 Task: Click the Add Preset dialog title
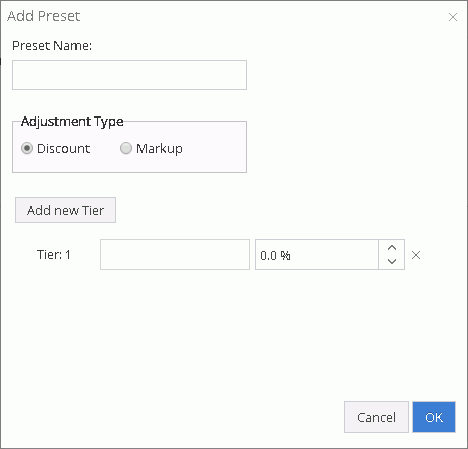(x=44, y=16)
